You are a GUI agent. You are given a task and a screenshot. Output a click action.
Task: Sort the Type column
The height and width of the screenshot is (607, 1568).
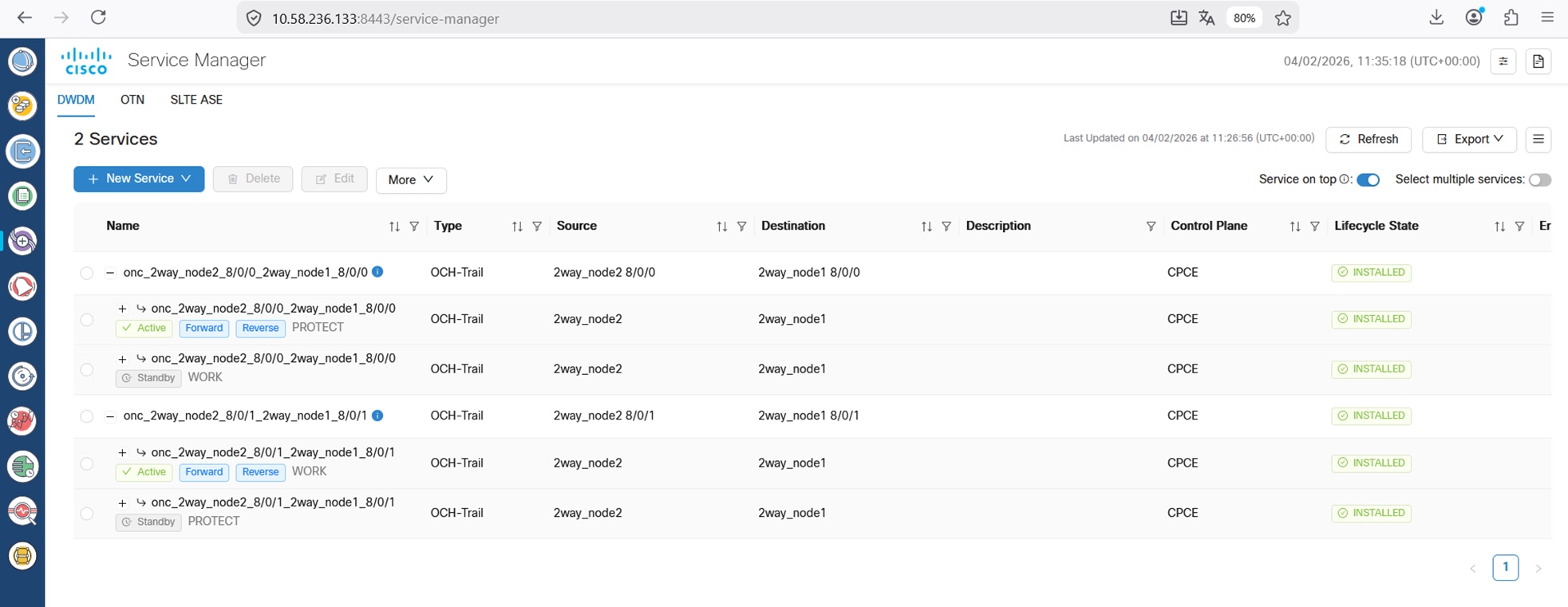517,227
